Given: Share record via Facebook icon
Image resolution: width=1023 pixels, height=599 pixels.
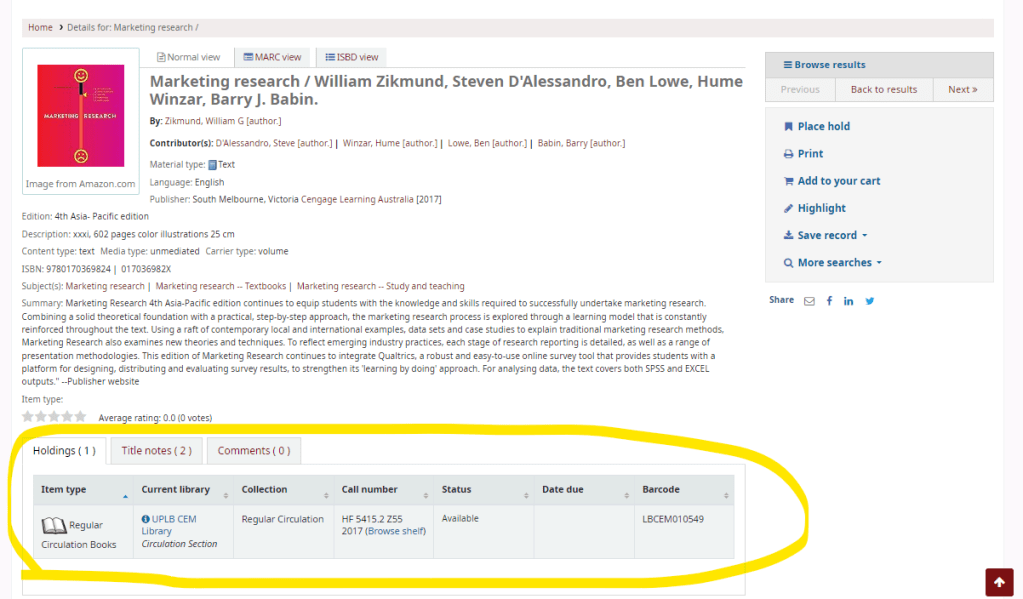Looking at the screenshot, I should [829, 301].
